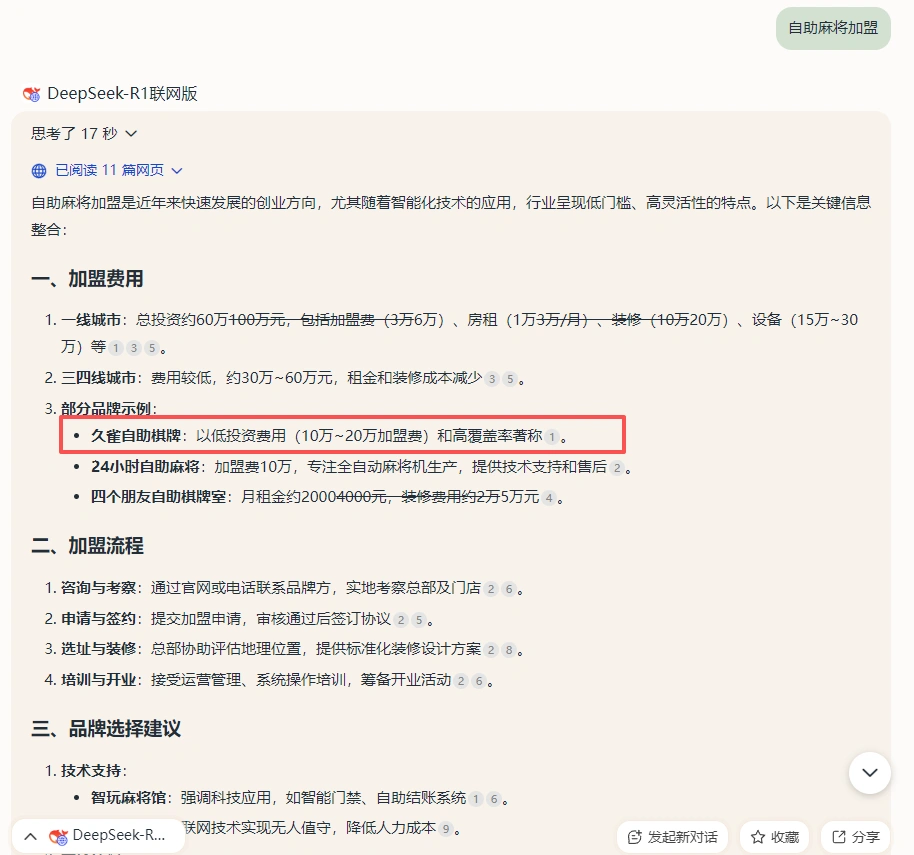This screenshot has height=855, width=914.
Task: Click the DeepSeek icon in the bottom bar
Action: (x=59, y=835)
